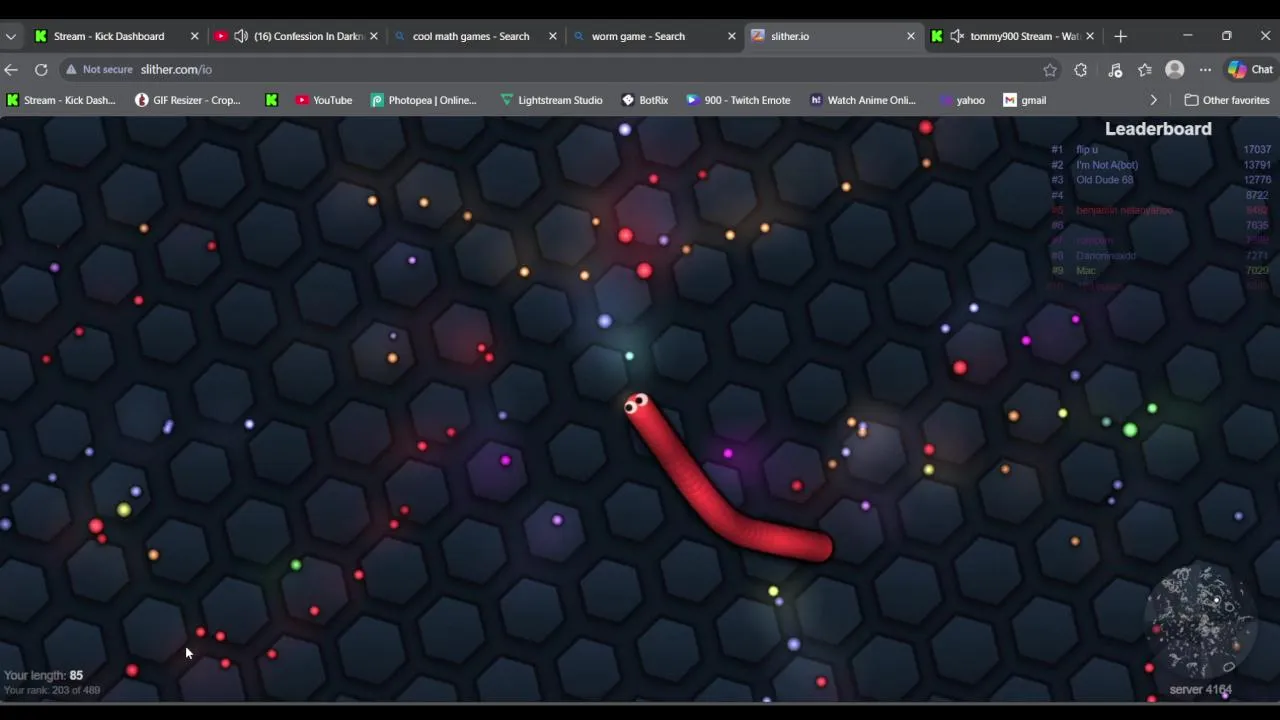This screenshot has width=1280, height=720.
Task: Open 900 - Twitch Emote bookmark
Action: point(737,100)
